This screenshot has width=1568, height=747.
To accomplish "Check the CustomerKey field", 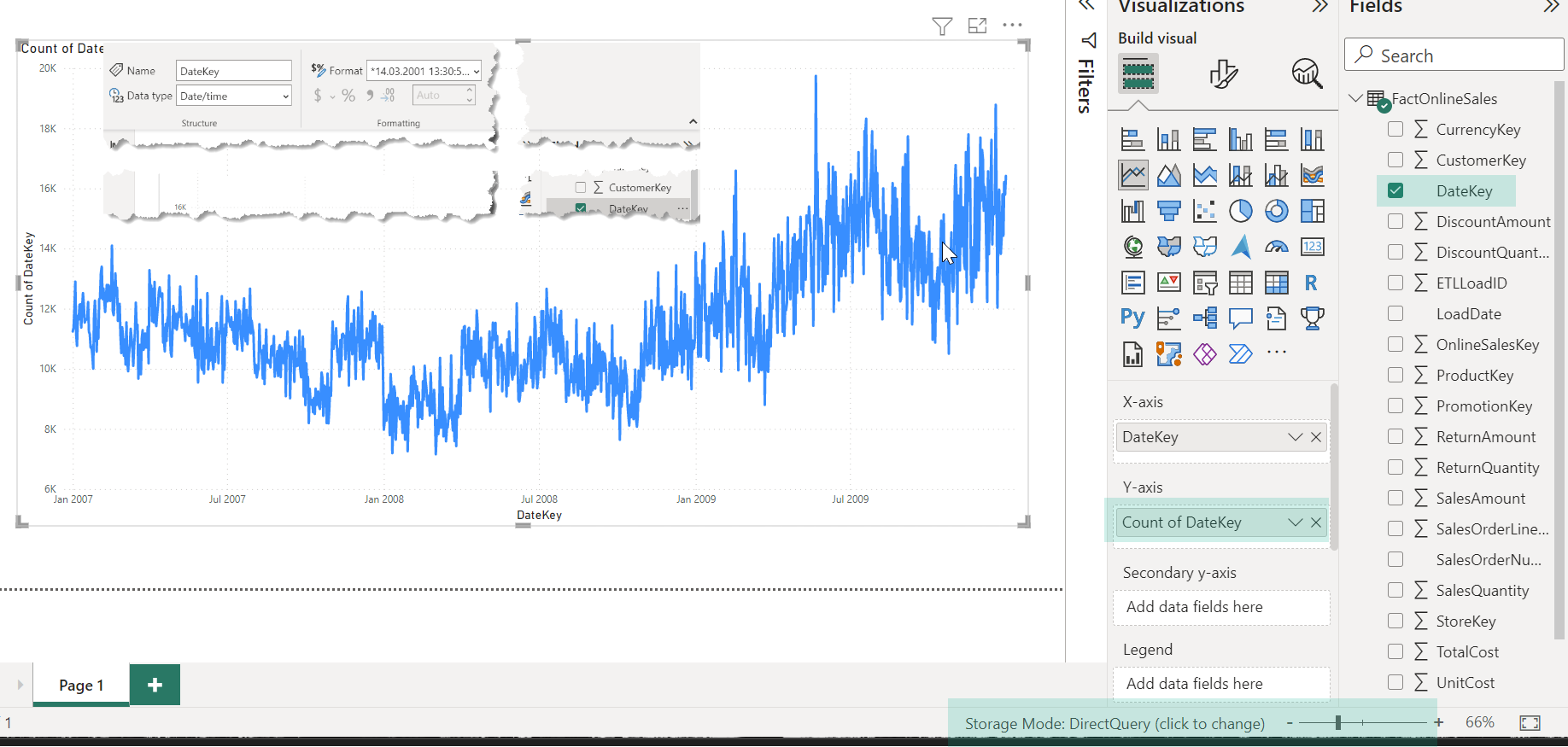I will tap(1395, 160).
